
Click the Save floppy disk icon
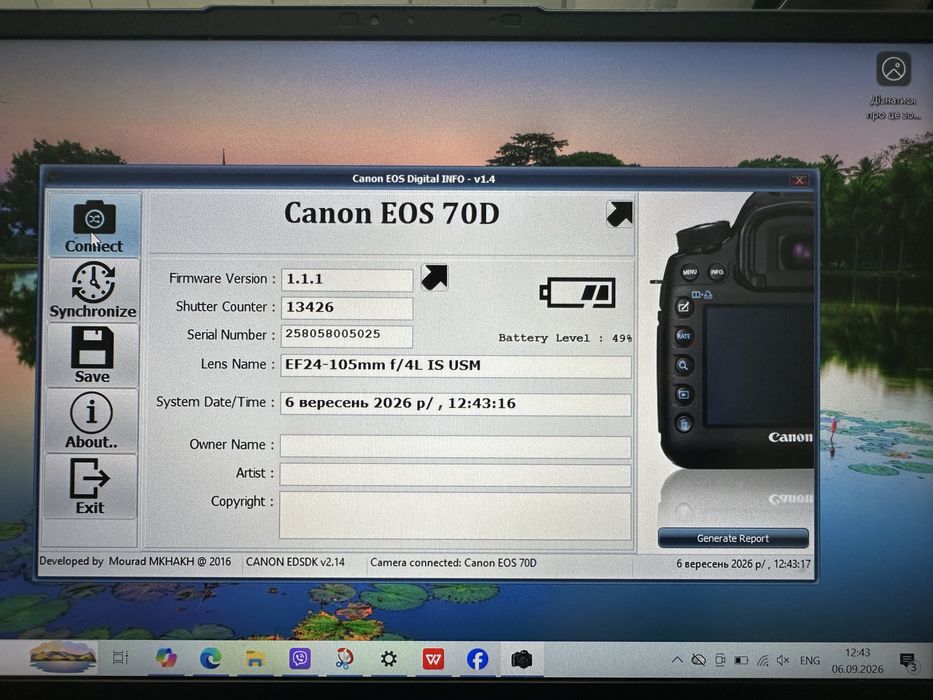pyautogui.click(x=92, y=347)
